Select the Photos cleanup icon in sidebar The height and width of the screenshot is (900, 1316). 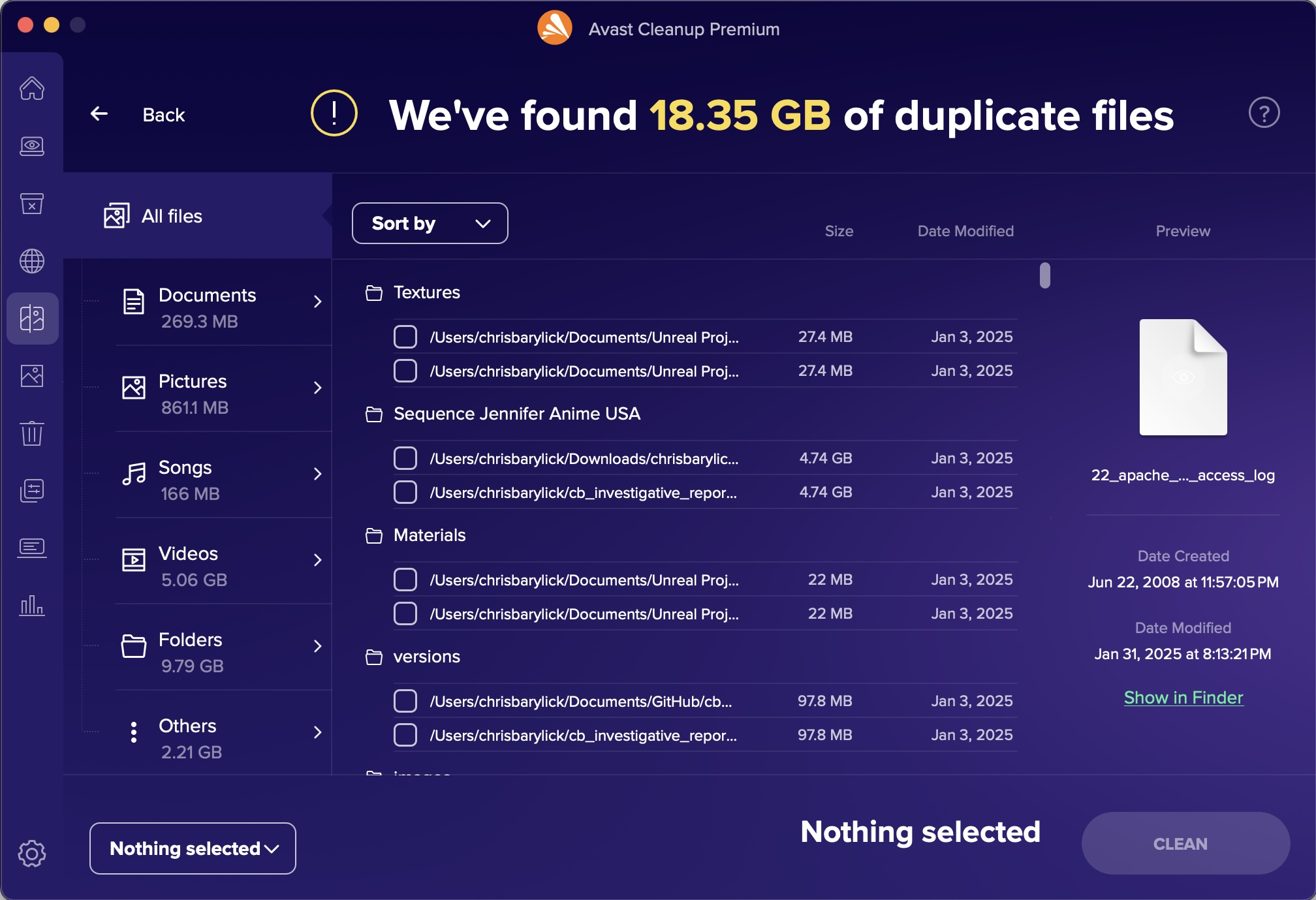click(32, 376)
